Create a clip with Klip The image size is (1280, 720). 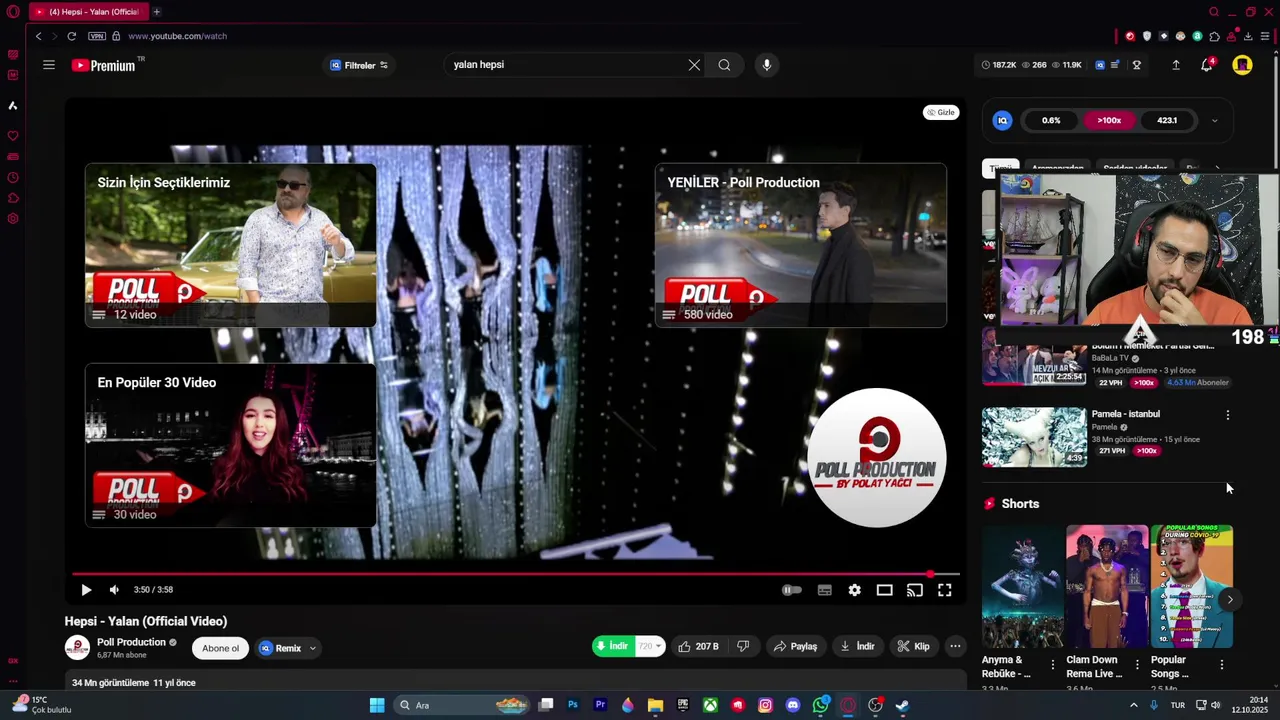(x=913, y=646)
